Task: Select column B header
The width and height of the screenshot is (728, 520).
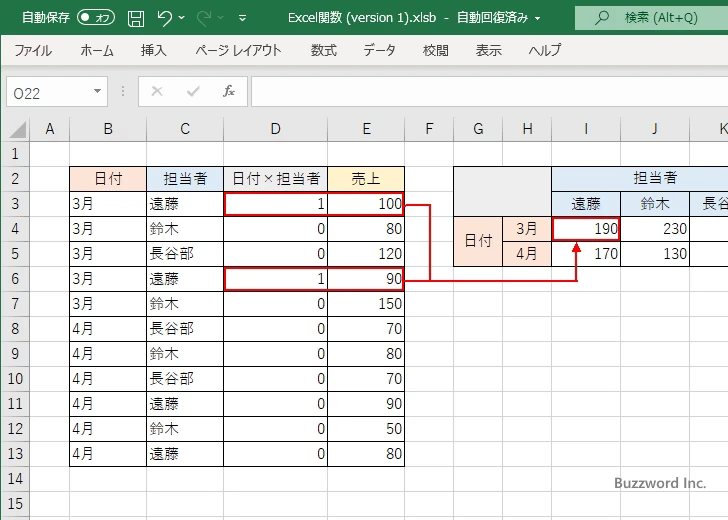Action: [x=108, y=129]
